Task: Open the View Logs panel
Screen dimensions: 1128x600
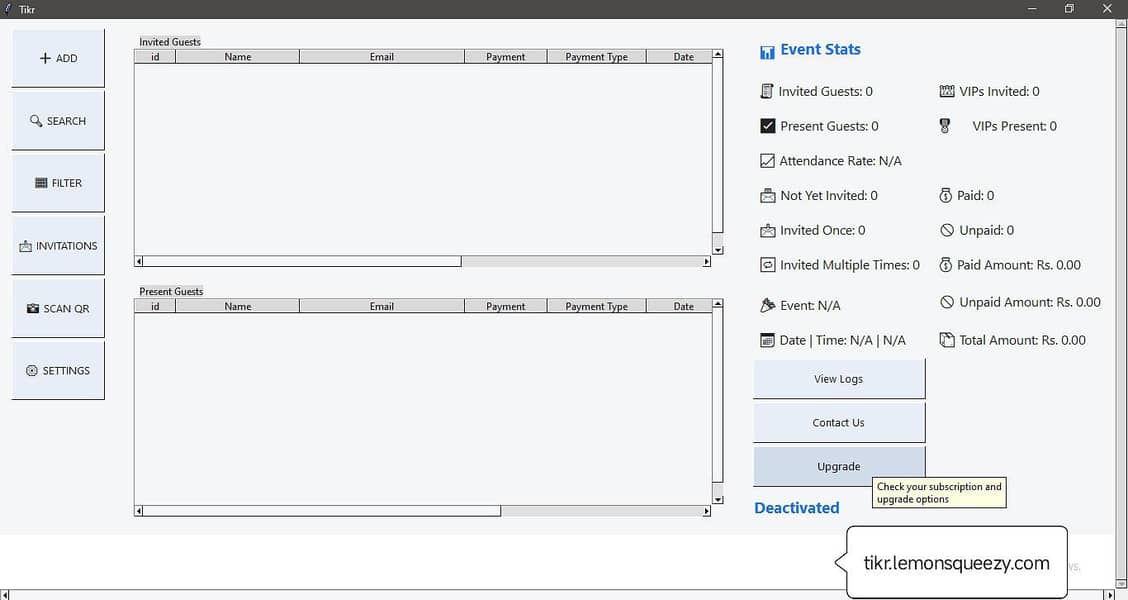Action: click(839, 378)
